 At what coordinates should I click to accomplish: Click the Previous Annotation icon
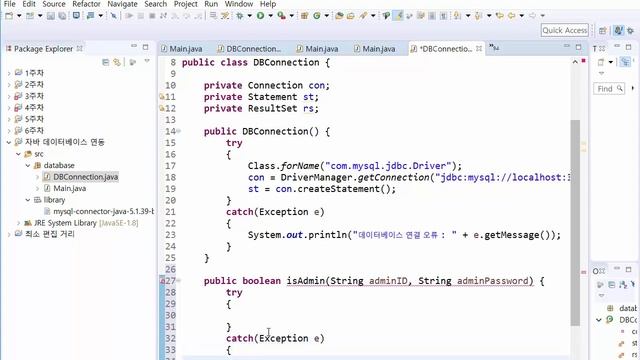click(x=478, y=16)
